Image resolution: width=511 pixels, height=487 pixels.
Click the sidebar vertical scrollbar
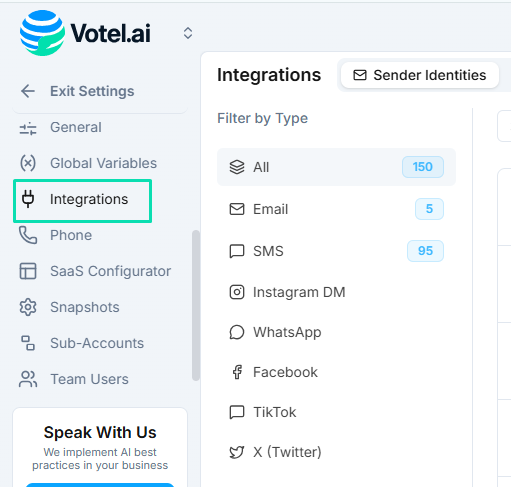coord(196,305)
